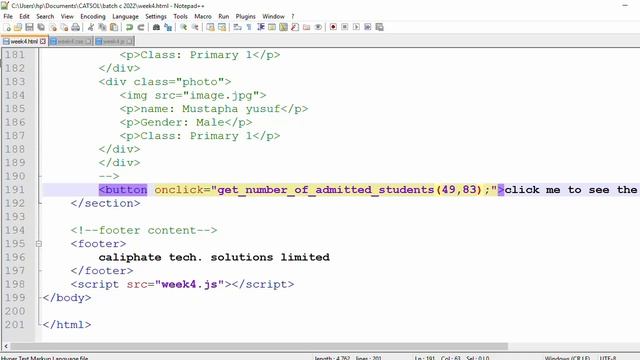The height and width of the screenshot is (360, 640).
Task: Undo last change with green arrow
Action: coord(129,27)
